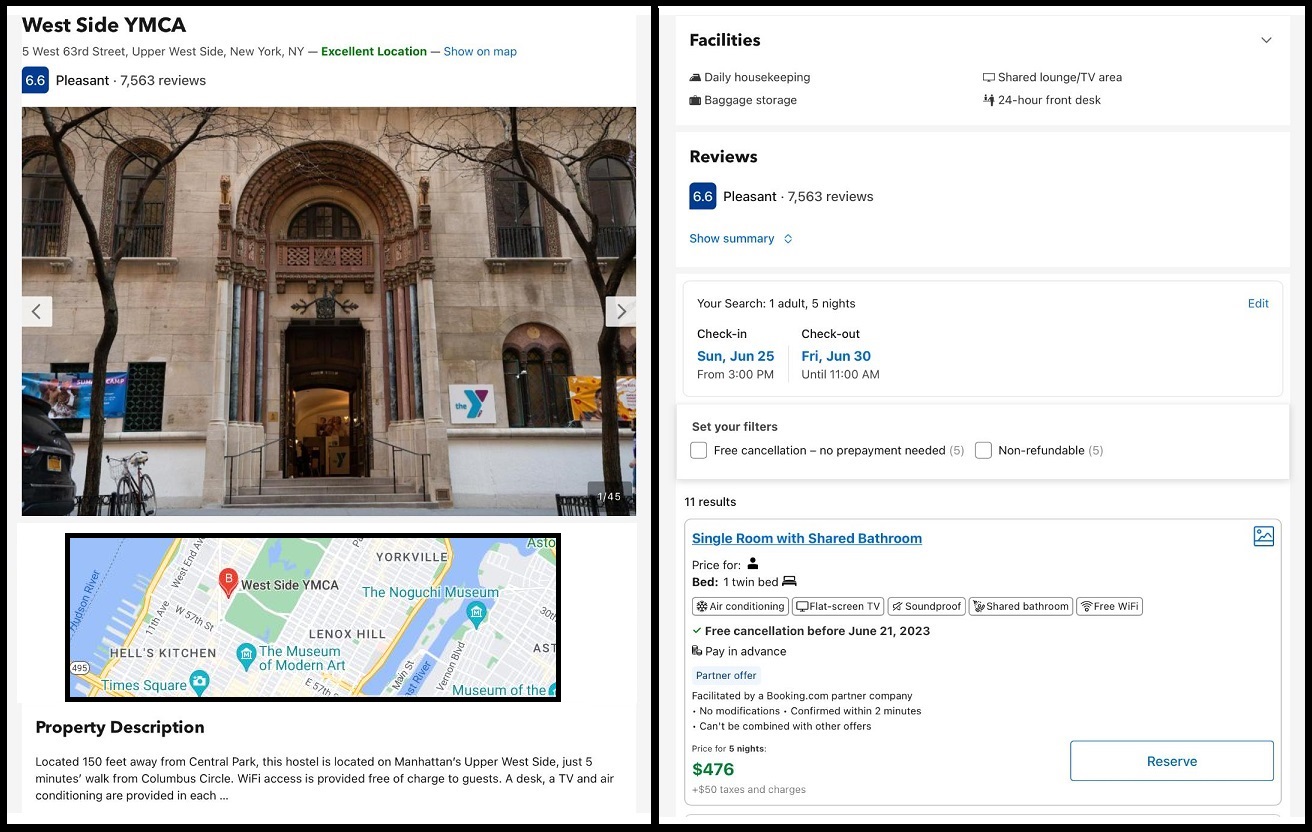The height and width of the screenshot is (832, 1312).
Task: Click the Daily housekeeping icon
Action: [x=695, y=77]
